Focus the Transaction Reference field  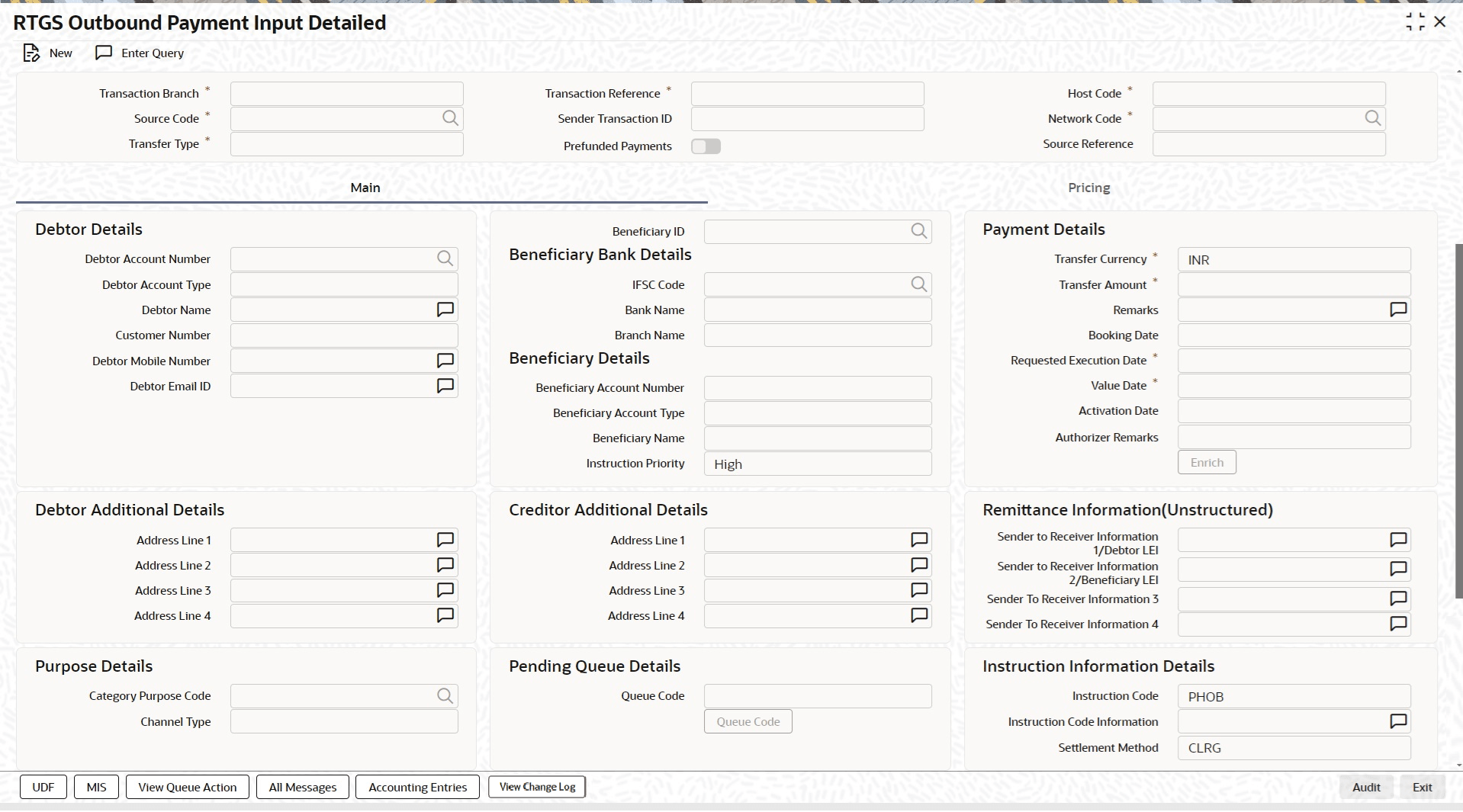coord(807,94)
